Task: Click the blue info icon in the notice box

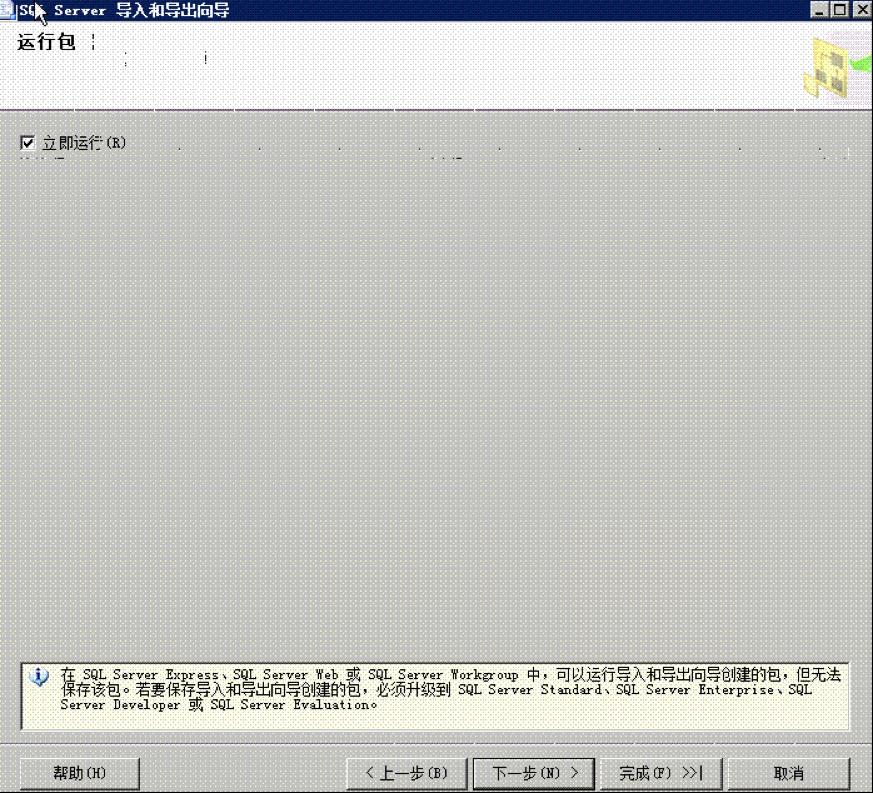Action: (x=39, y=677)
